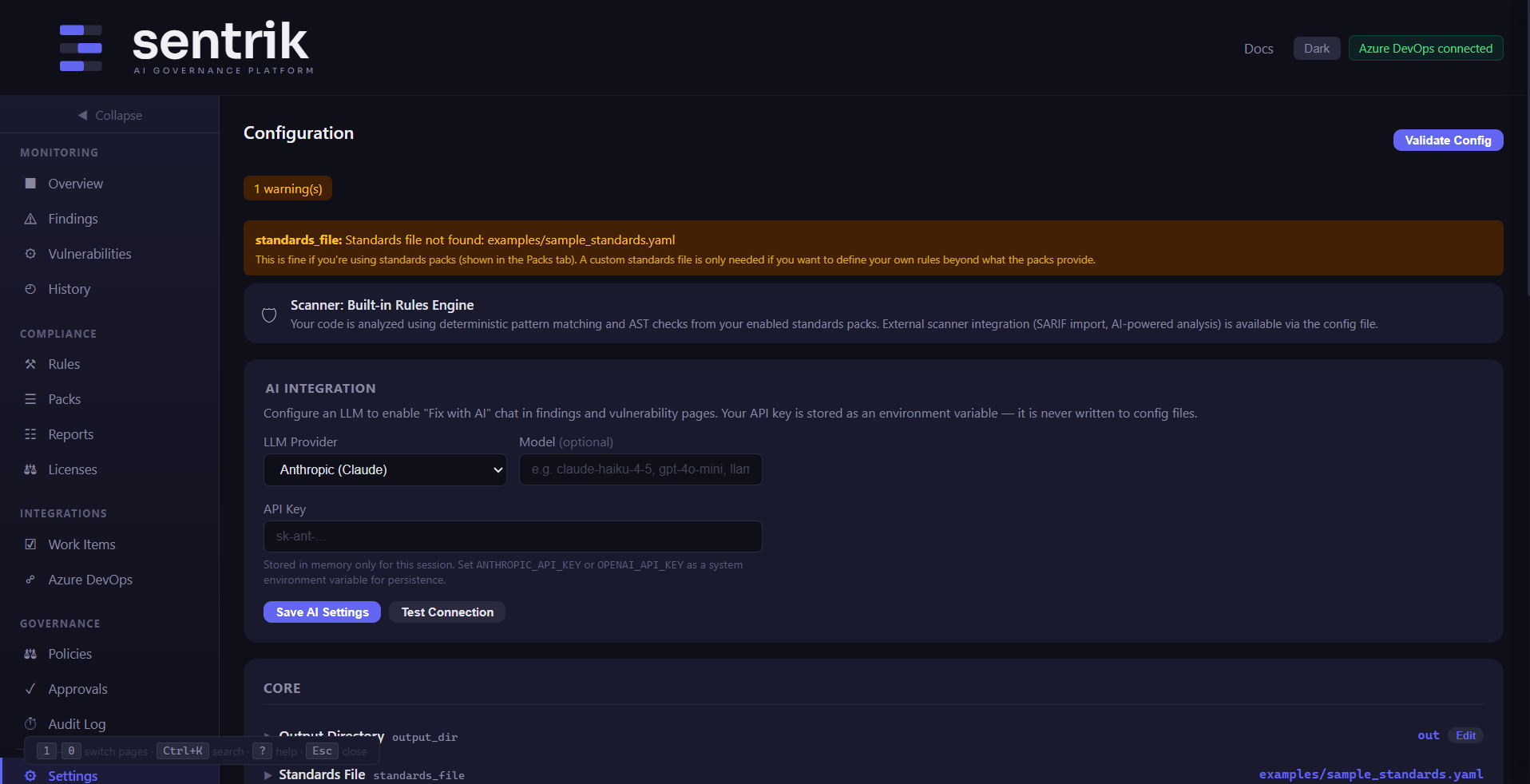
Task: Click the Sentrik logo icon
Action: click(81, 48)
